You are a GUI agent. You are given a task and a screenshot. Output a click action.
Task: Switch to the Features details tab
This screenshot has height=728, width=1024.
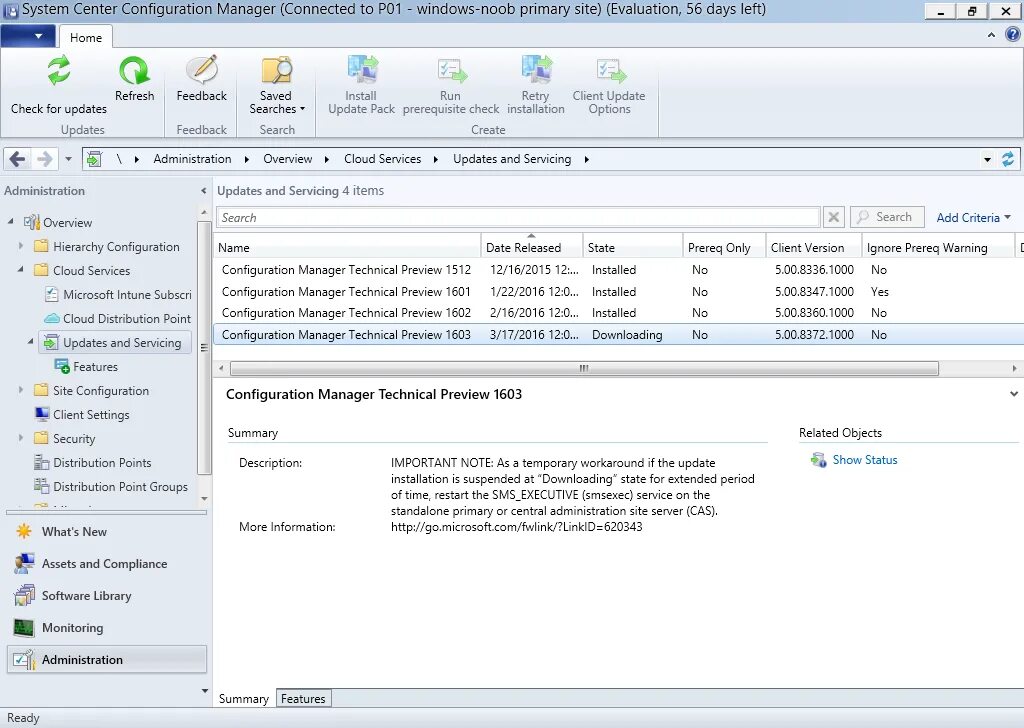point(303,699)
